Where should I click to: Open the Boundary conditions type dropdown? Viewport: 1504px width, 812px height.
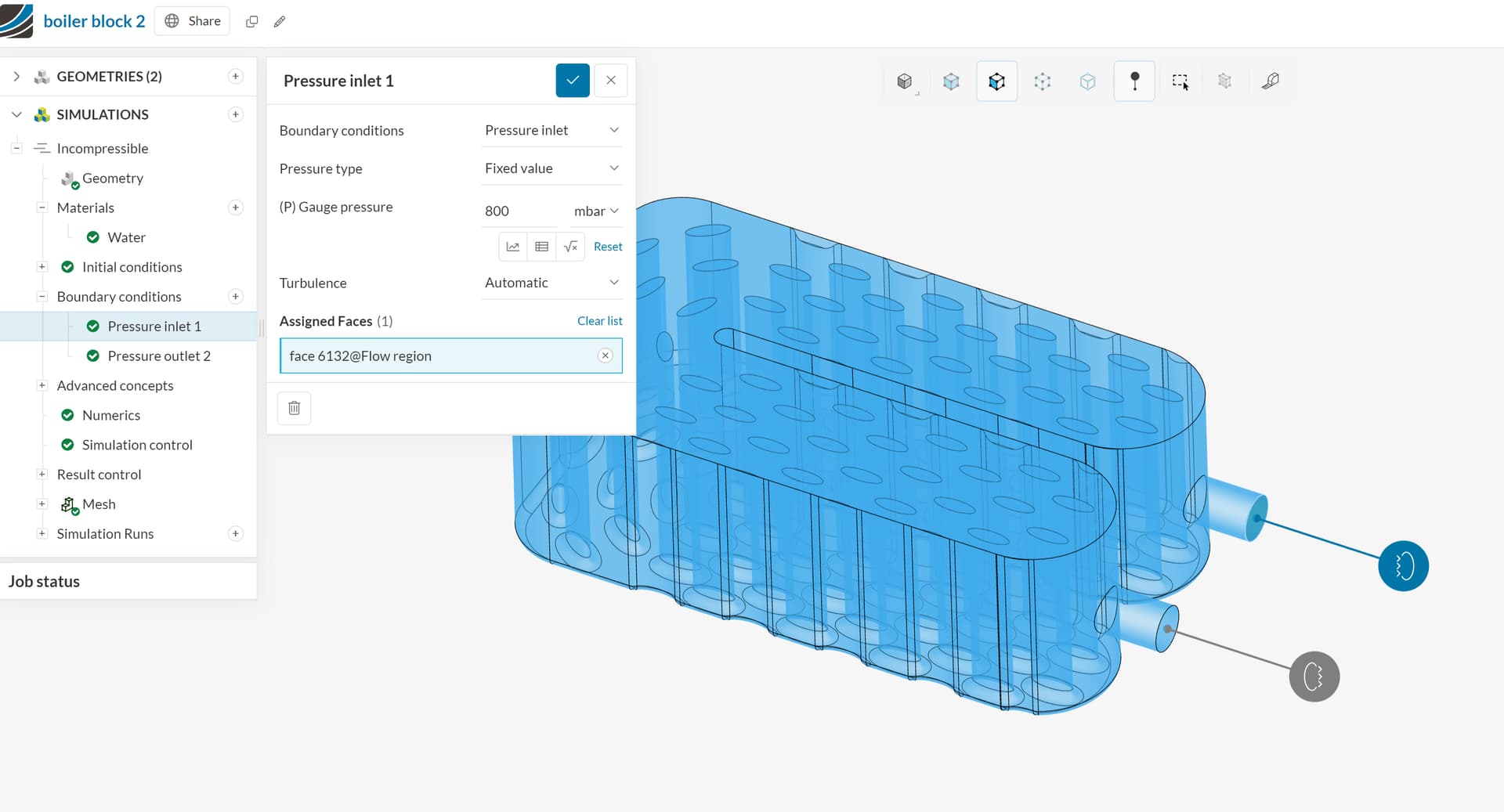(551, 130)
